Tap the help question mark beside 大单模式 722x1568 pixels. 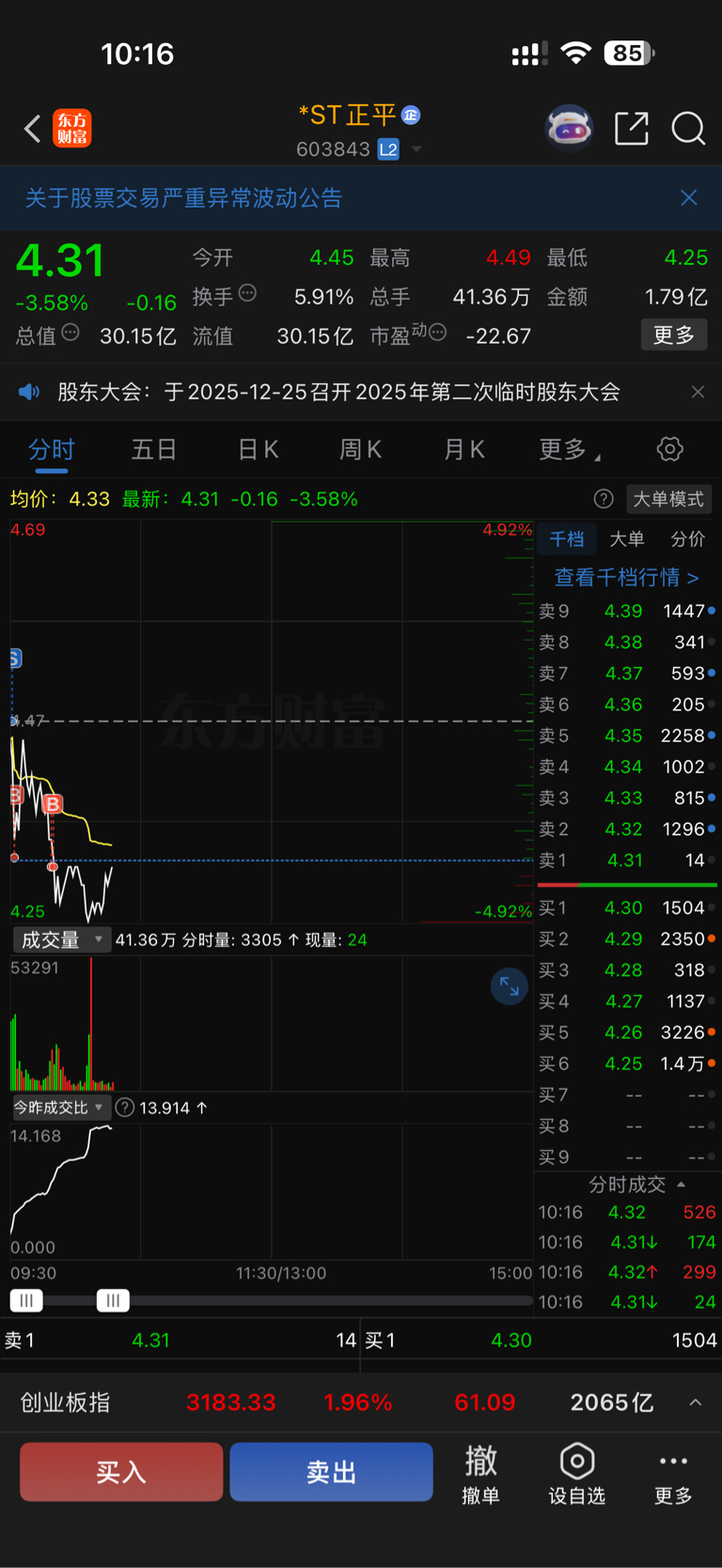pyautogui.click(x=604, y=499)
